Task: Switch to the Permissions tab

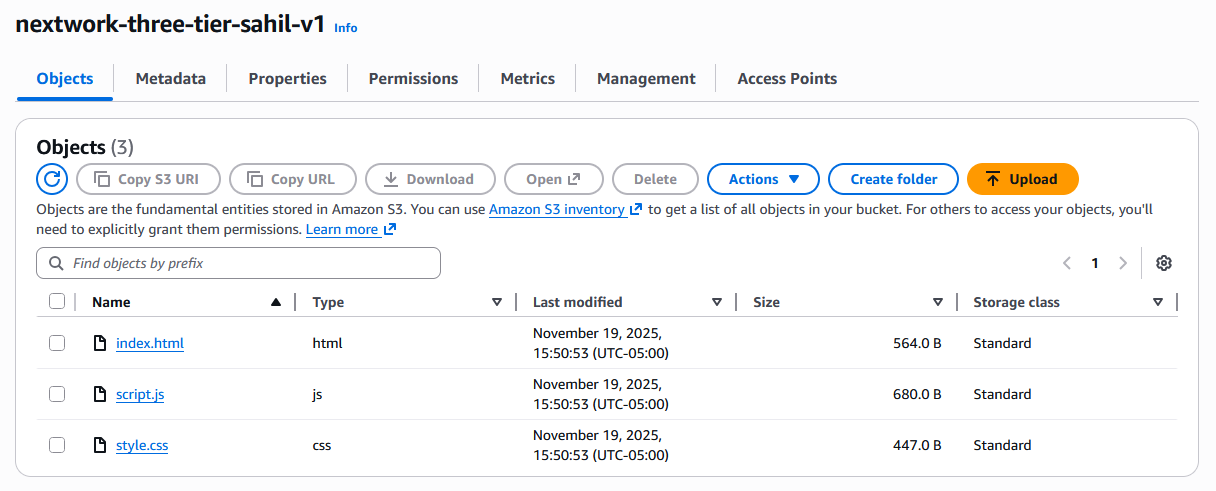Action: point(413,78)
